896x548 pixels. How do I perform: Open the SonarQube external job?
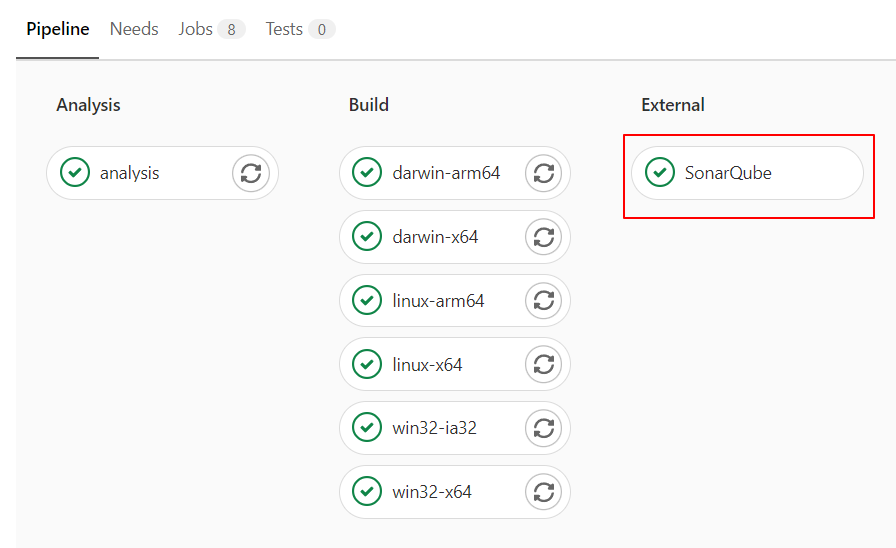click(x=747, y=173)
